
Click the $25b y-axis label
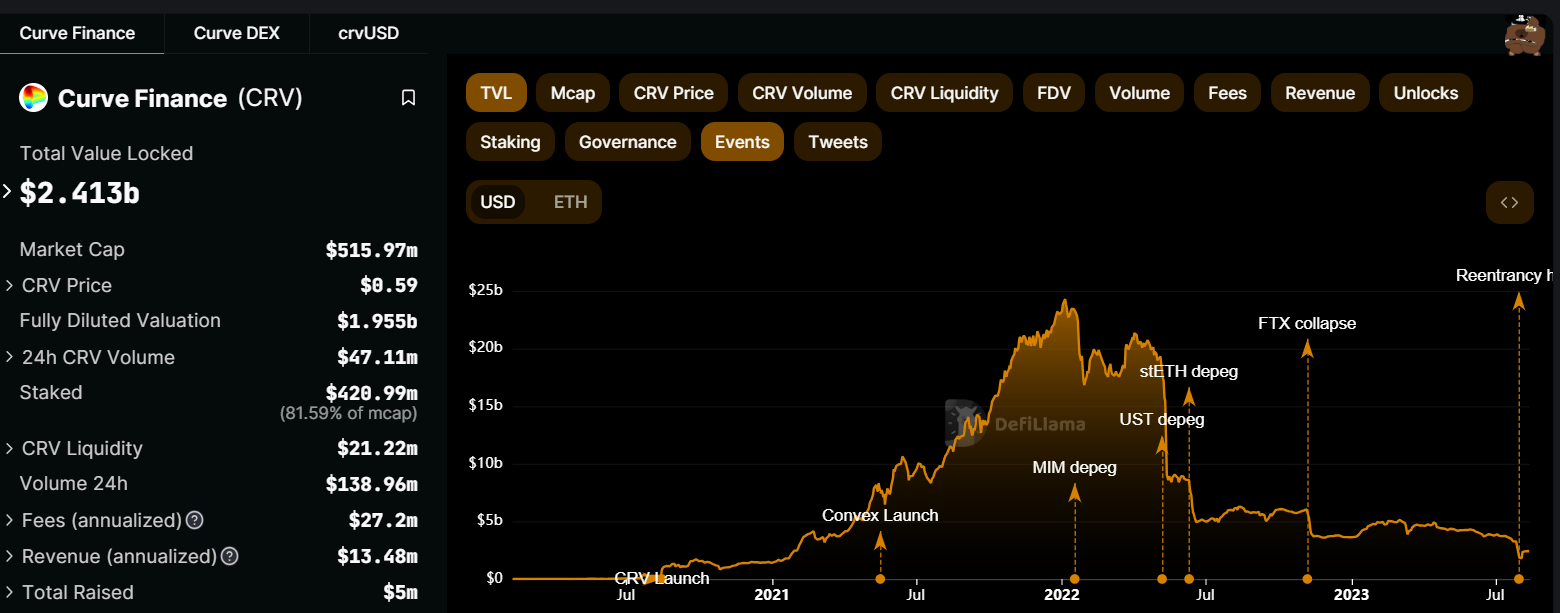tap(485, 290)
